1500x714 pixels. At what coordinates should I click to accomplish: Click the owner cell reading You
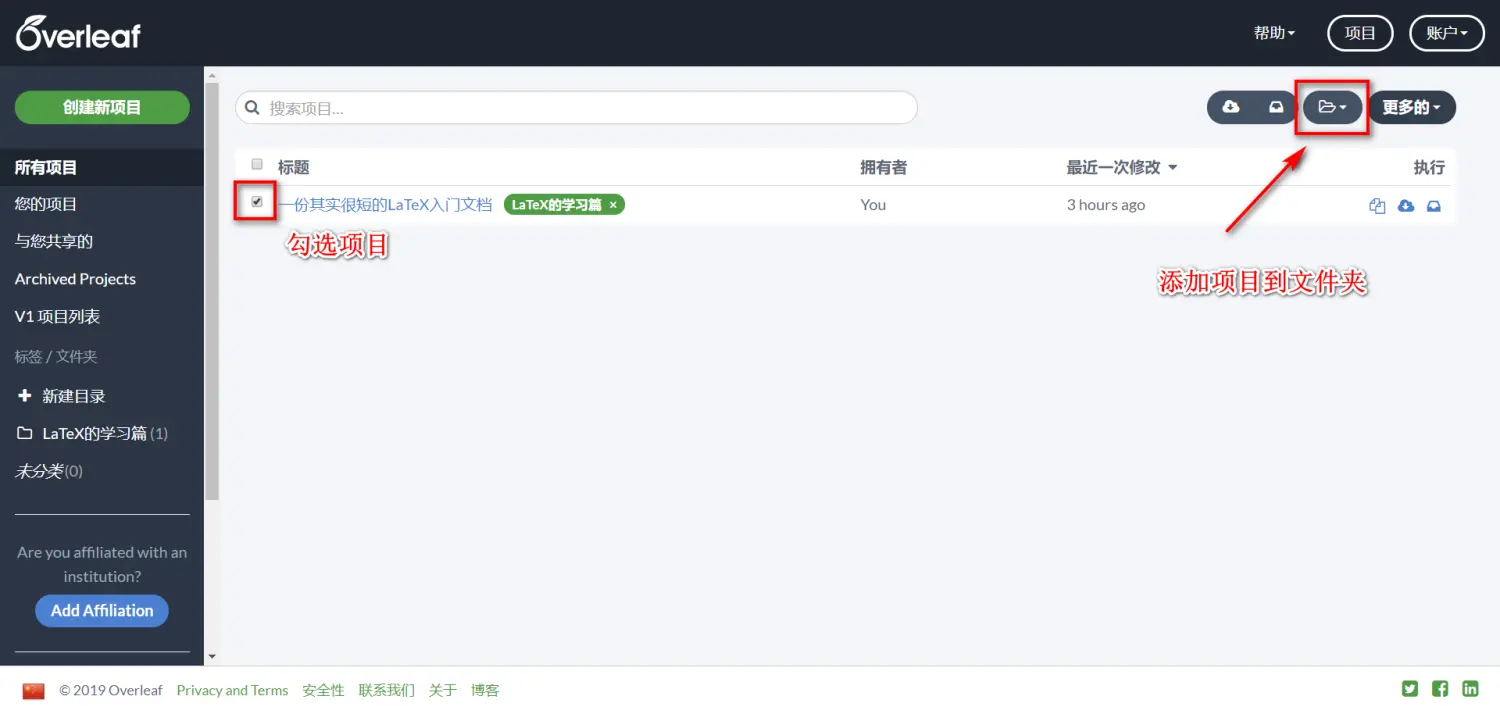coord(873,205)
